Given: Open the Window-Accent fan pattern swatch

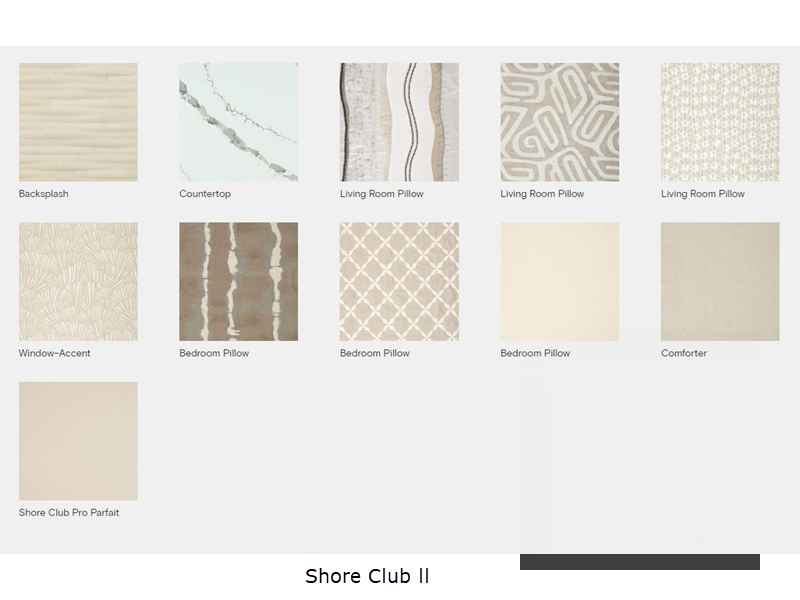Looking at the screenshot, I should coord(78,282).
